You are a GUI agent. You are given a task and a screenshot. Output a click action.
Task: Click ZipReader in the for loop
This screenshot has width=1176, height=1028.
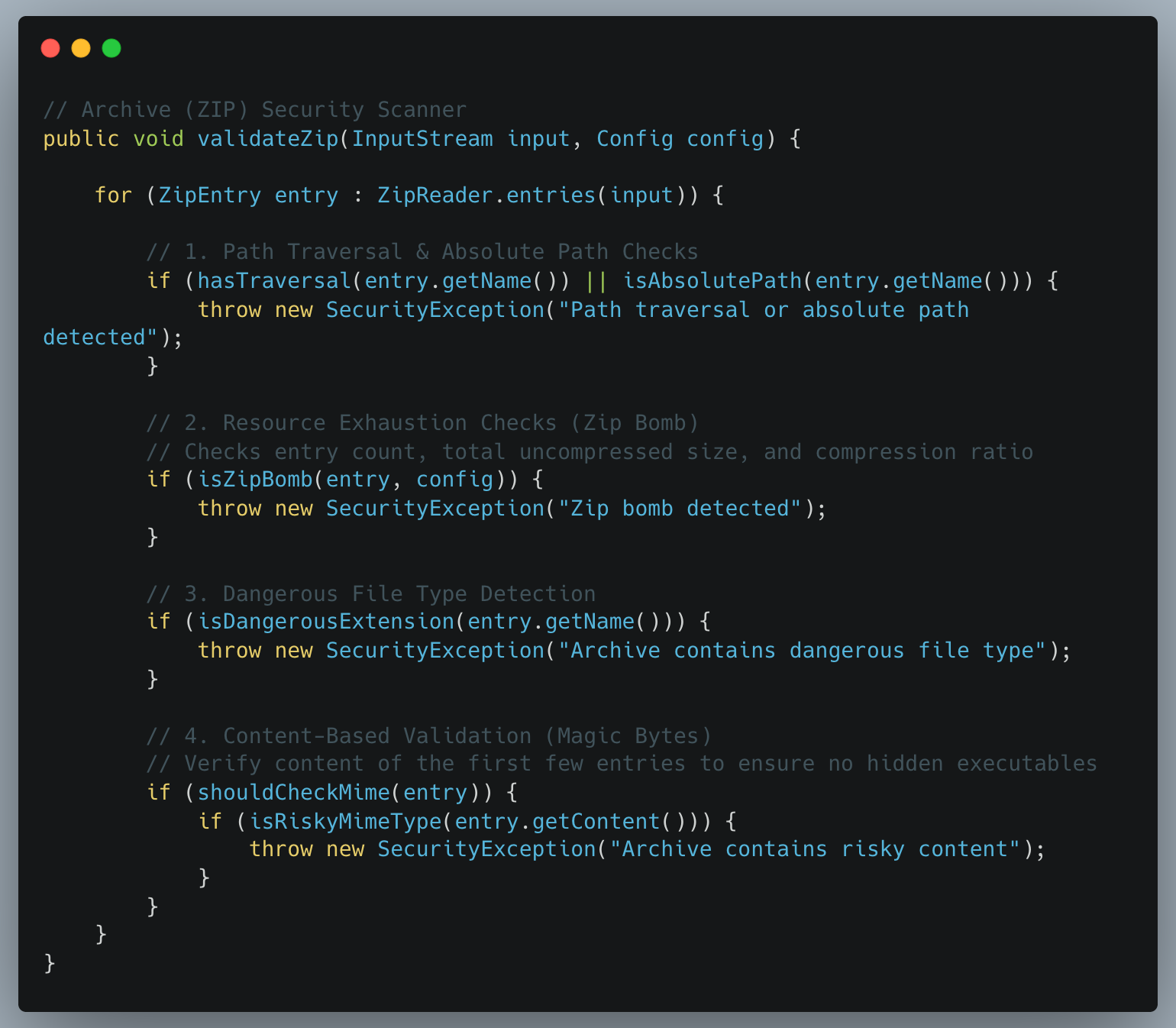[x=435, y=196]
